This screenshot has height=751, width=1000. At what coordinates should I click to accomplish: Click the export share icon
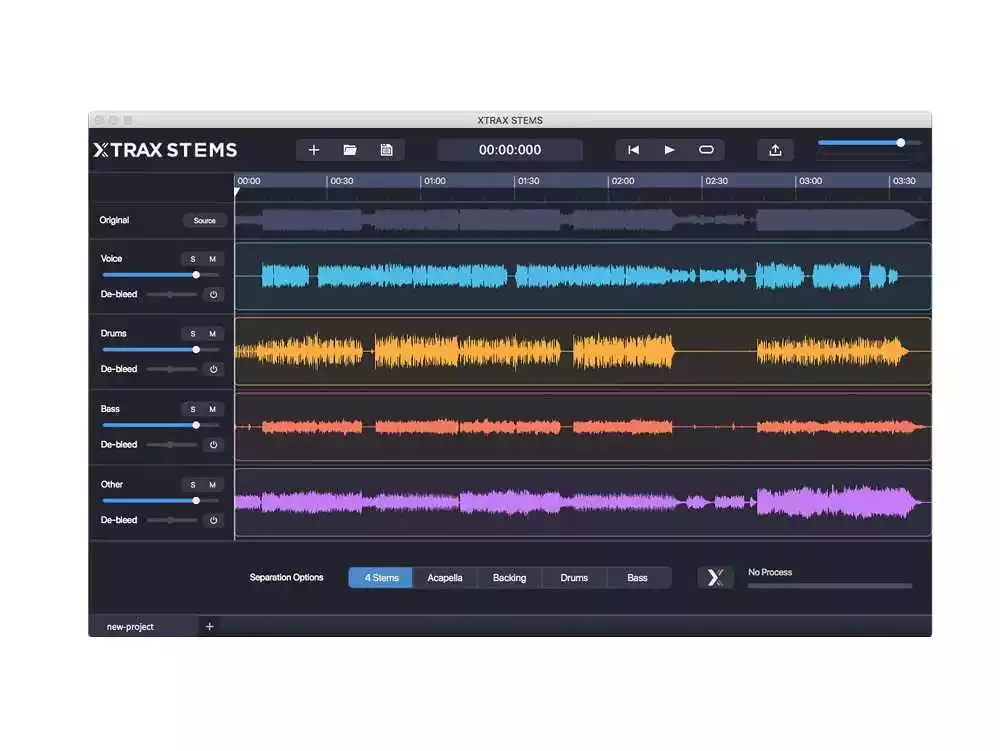coord(775,150)
